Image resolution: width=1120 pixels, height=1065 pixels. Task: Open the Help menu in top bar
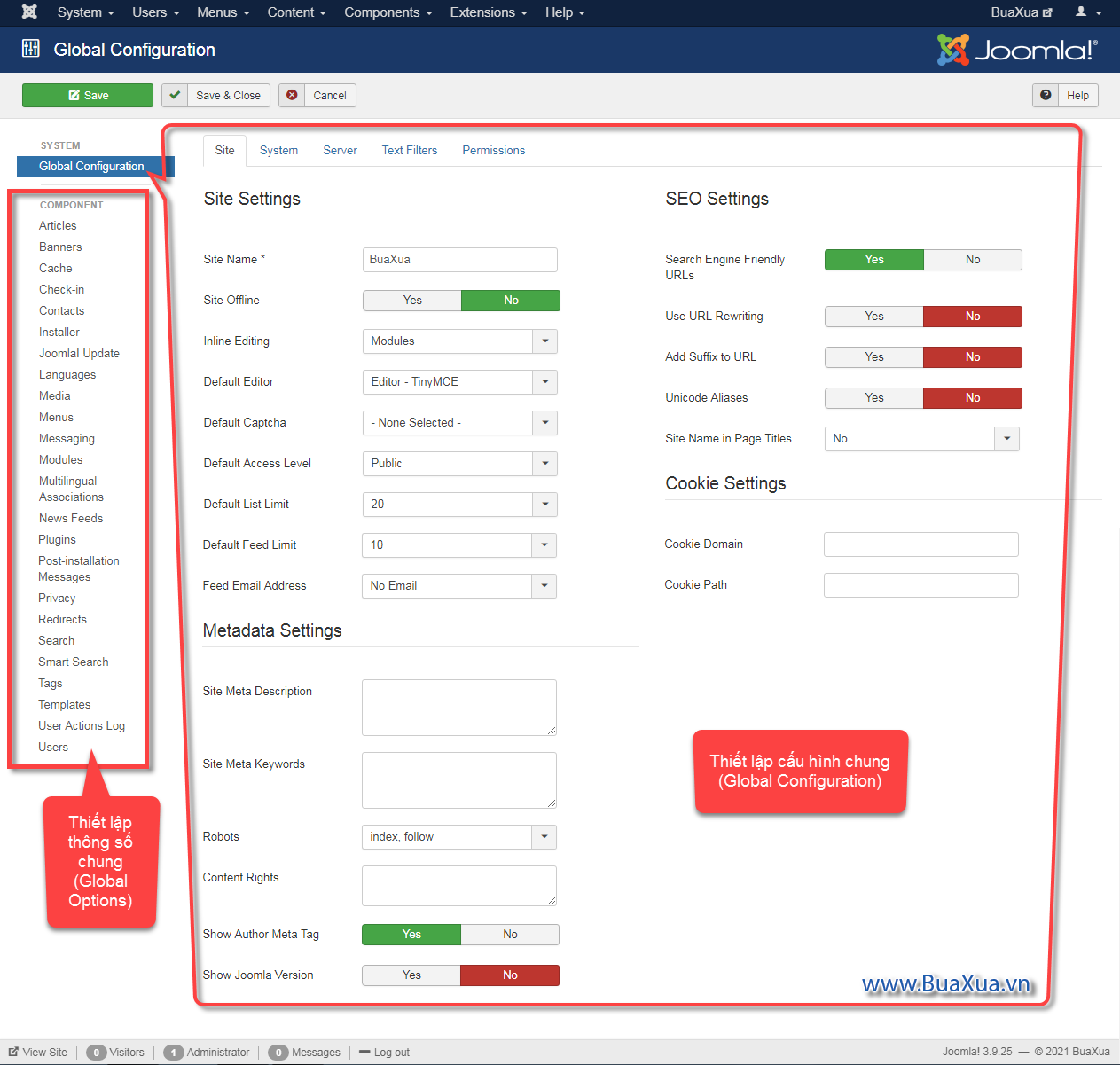(565, 12)
